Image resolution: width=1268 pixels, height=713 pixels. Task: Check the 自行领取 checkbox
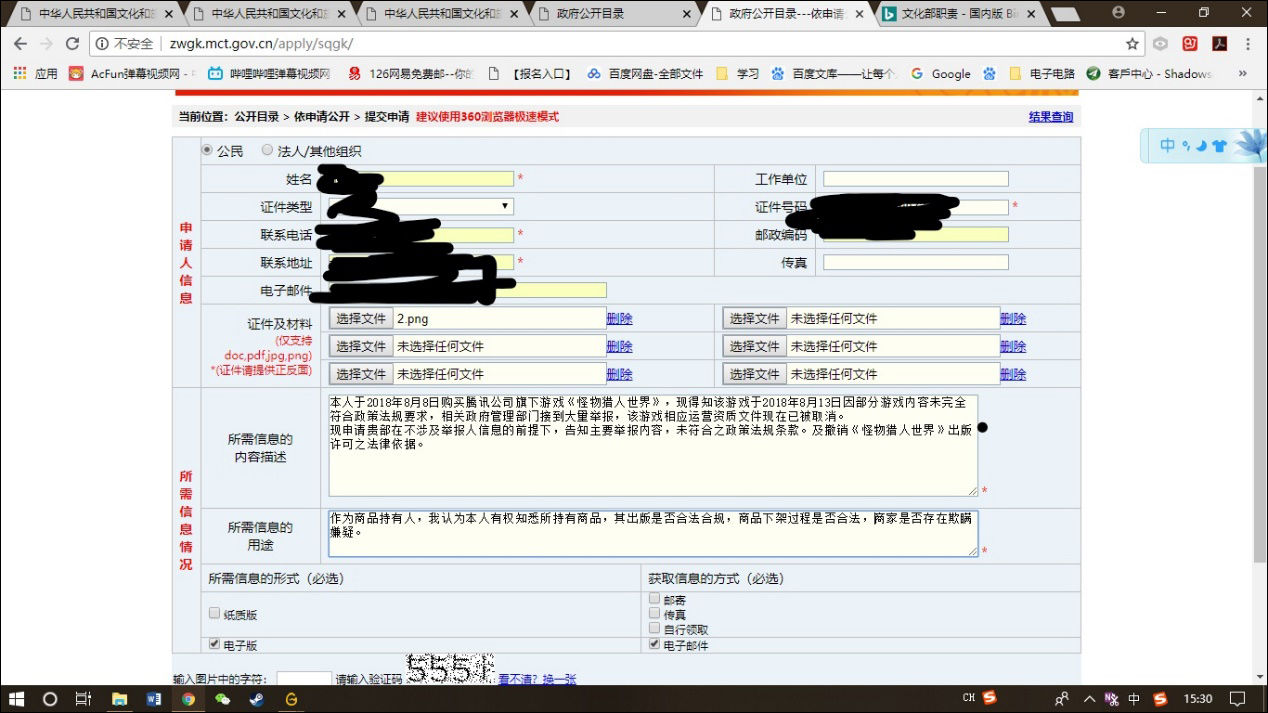click(654, 628)
